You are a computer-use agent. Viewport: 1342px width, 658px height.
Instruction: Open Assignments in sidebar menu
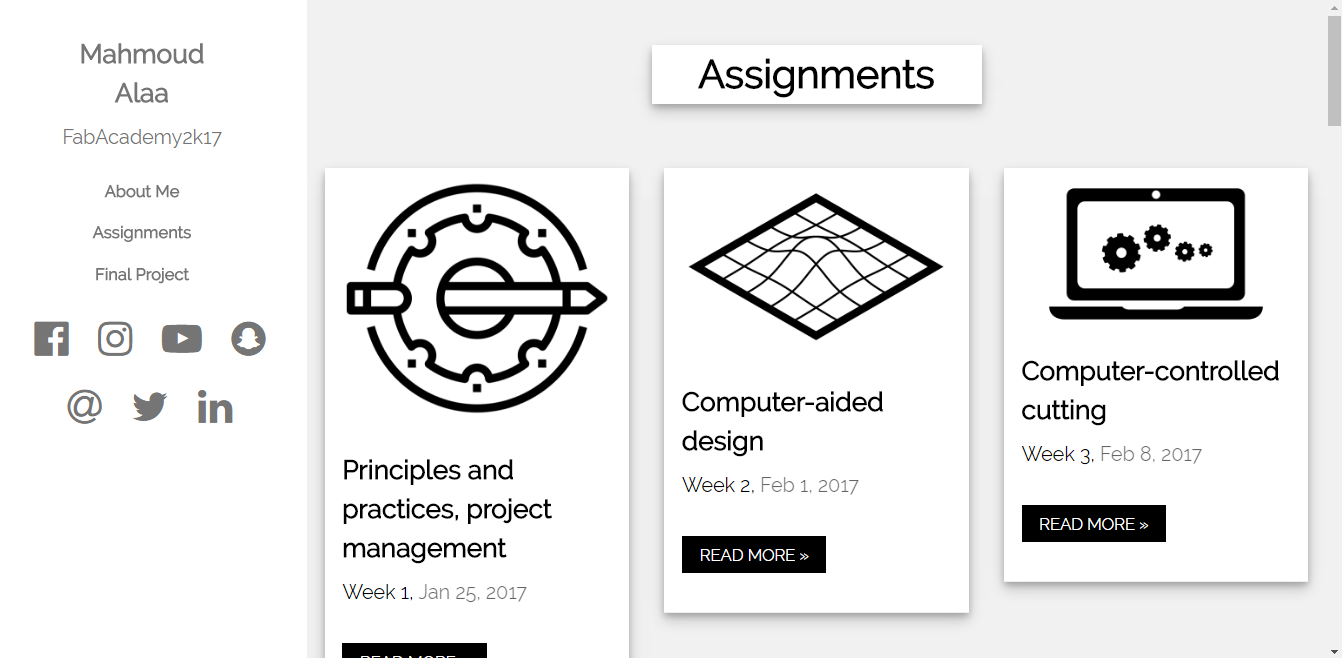142,232
